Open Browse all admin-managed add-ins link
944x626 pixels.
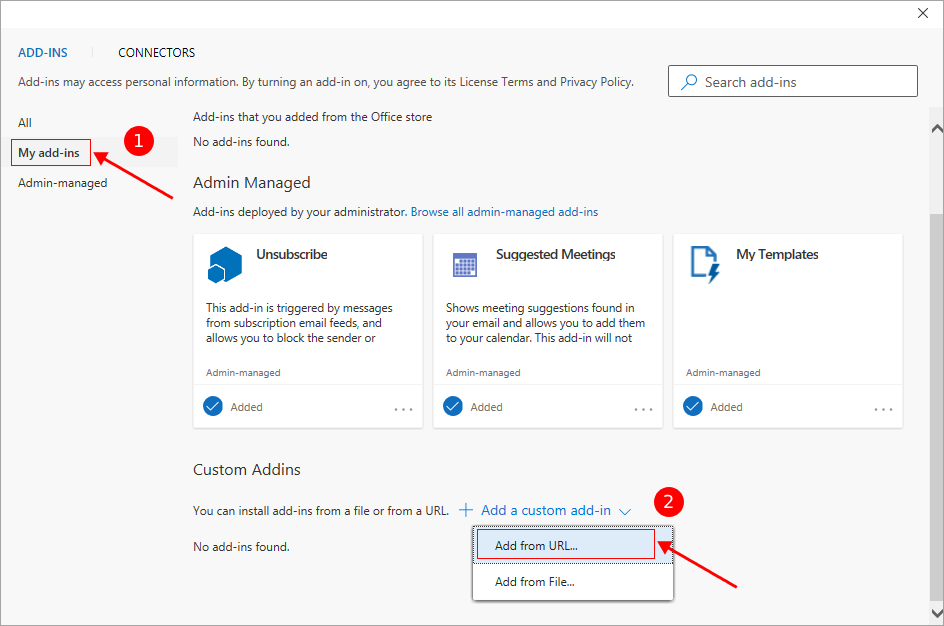point(504,212)
